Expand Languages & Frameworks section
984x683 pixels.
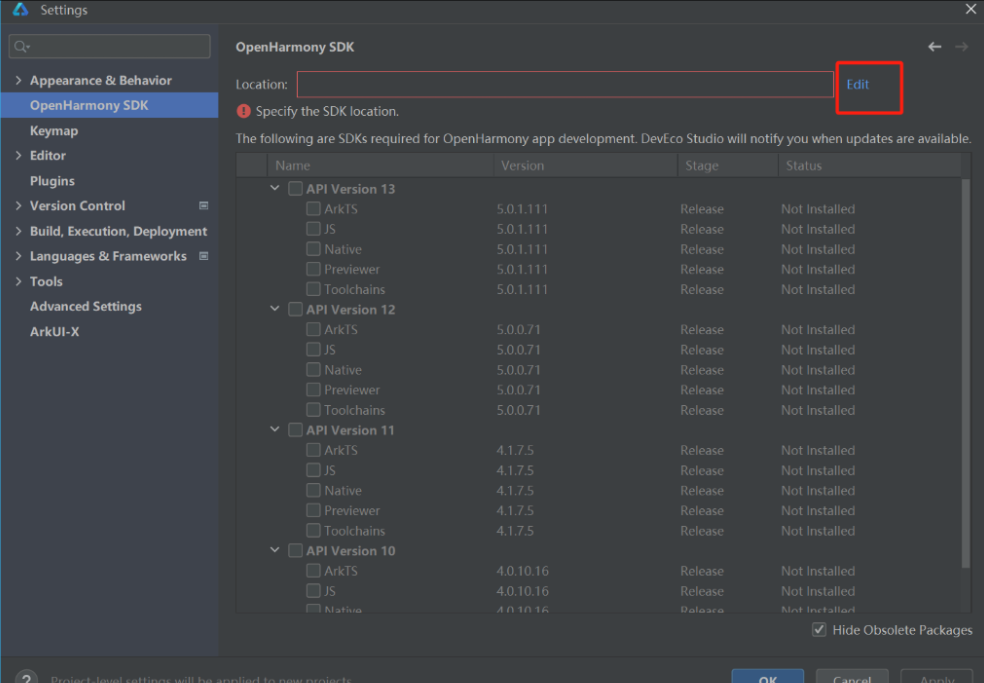18,255
